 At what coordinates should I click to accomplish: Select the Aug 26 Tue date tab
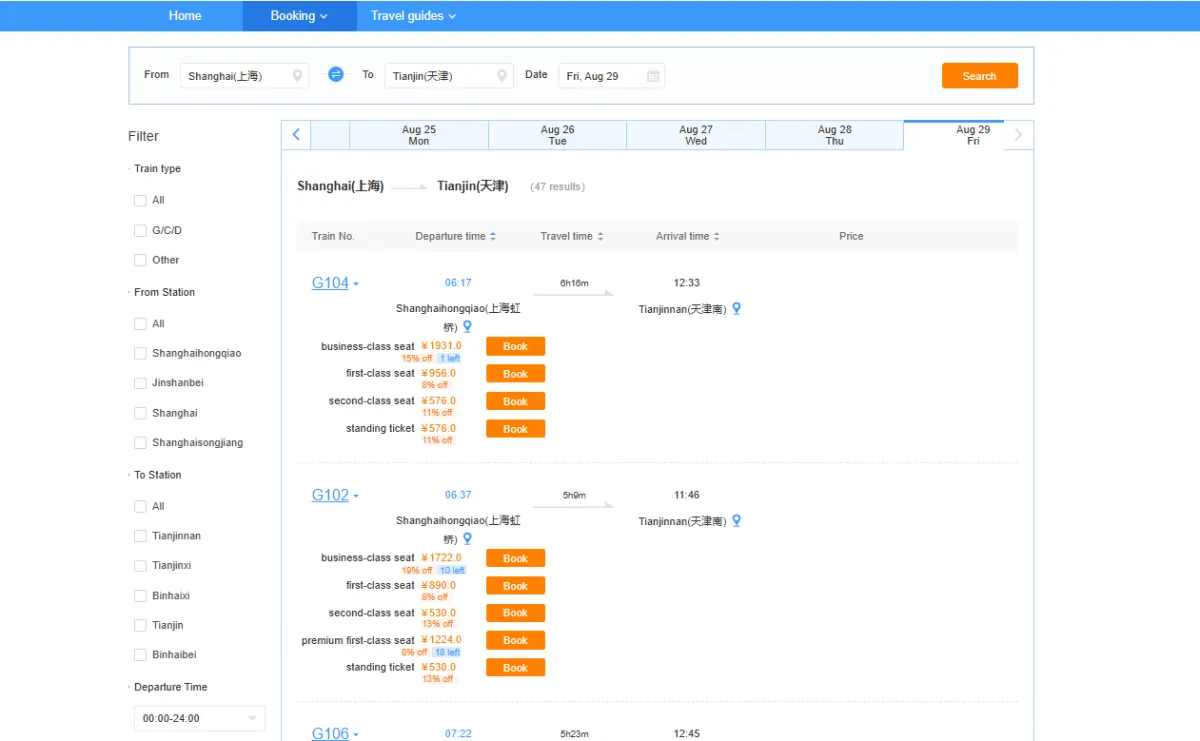click(557, 135)
